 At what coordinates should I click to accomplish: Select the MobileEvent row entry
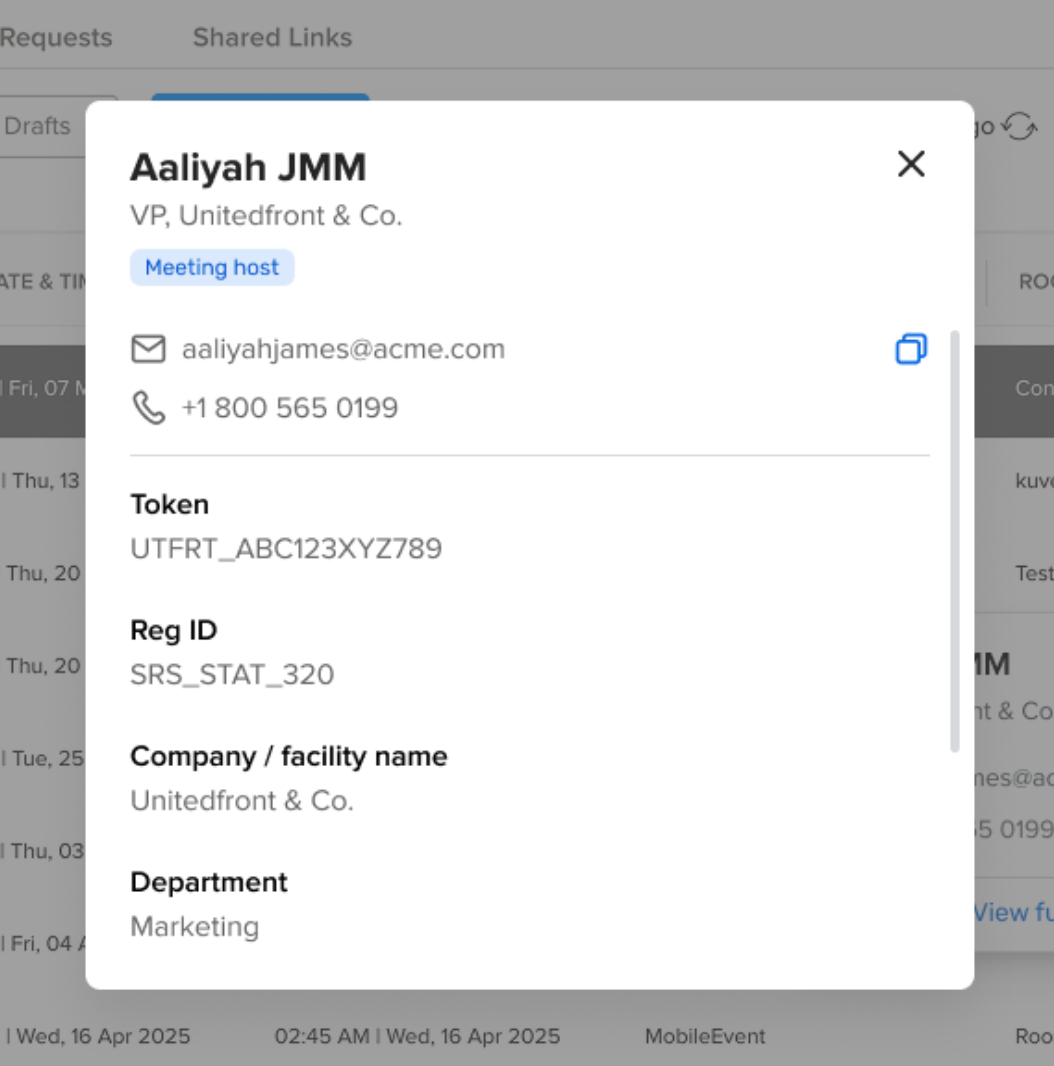(705, 1036)
